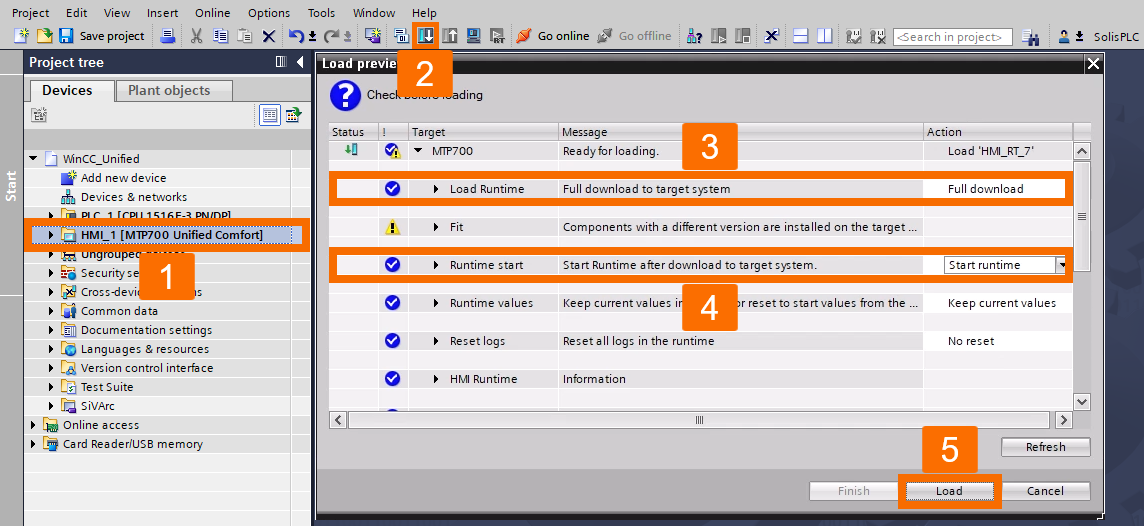Close the Load preview dialog

pyautogui.click(x=1093, y=63)
